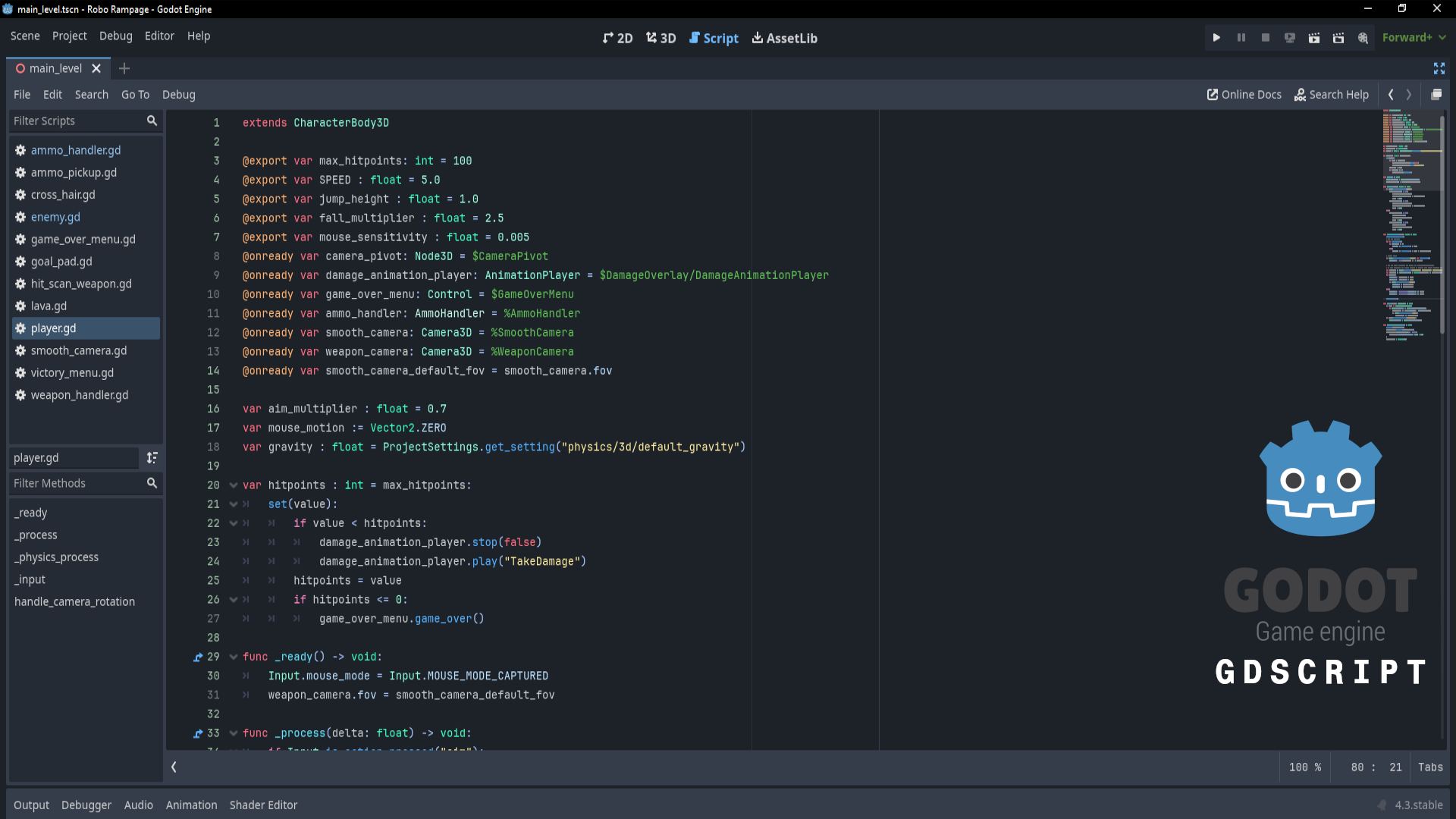Open lava.gd script
The height and width of the screenshot is (819, 1456).
click(x=85, y=306)
